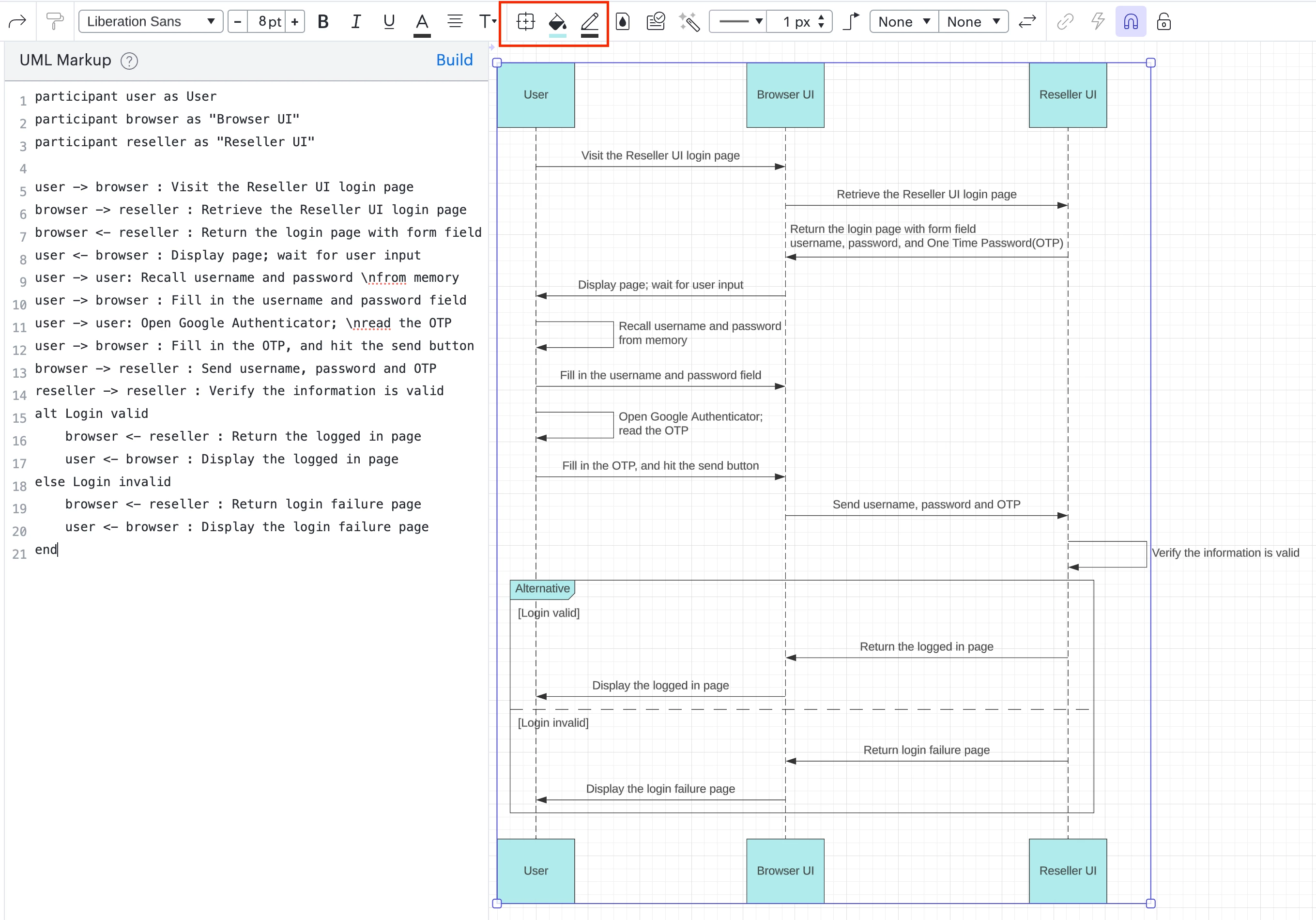
Task: Toggle the magnet snapping button
Action: [1130, 22]
